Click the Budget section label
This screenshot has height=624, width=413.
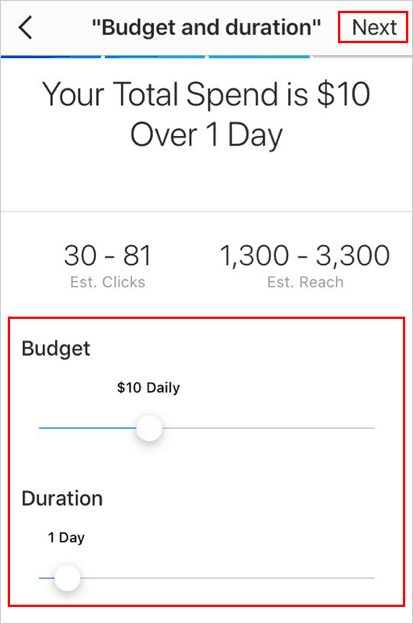tap(56, 349)
